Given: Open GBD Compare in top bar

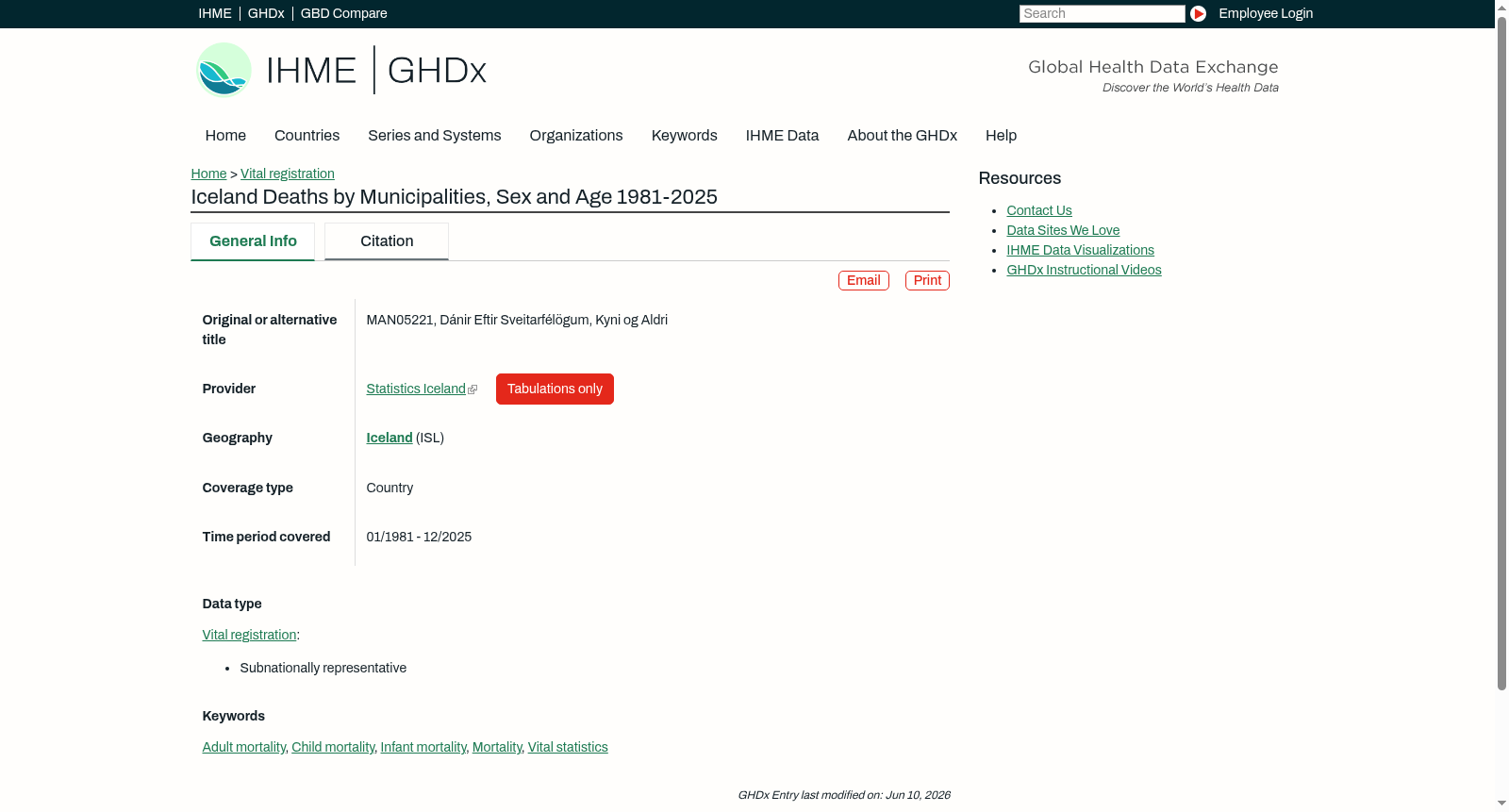Looking at the screenshot, I should (x=343, y=13).
